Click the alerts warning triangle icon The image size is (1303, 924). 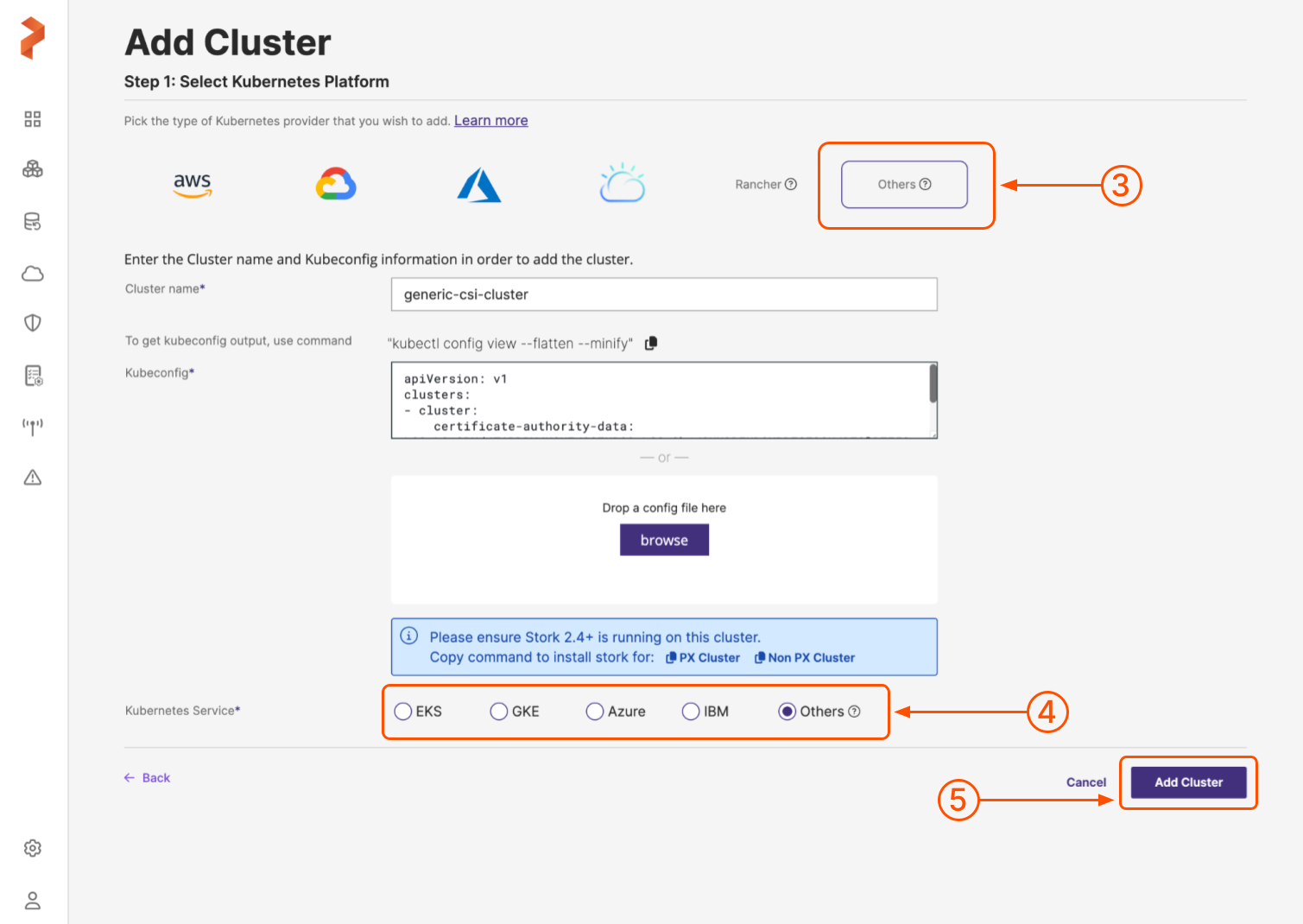coord(33,478)
